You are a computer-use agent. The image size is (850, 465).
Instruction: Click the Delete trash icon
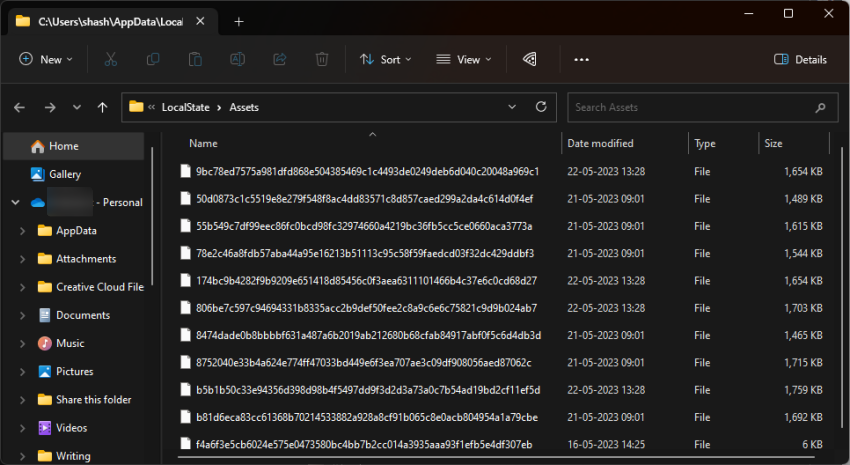[x=322, y=59]
